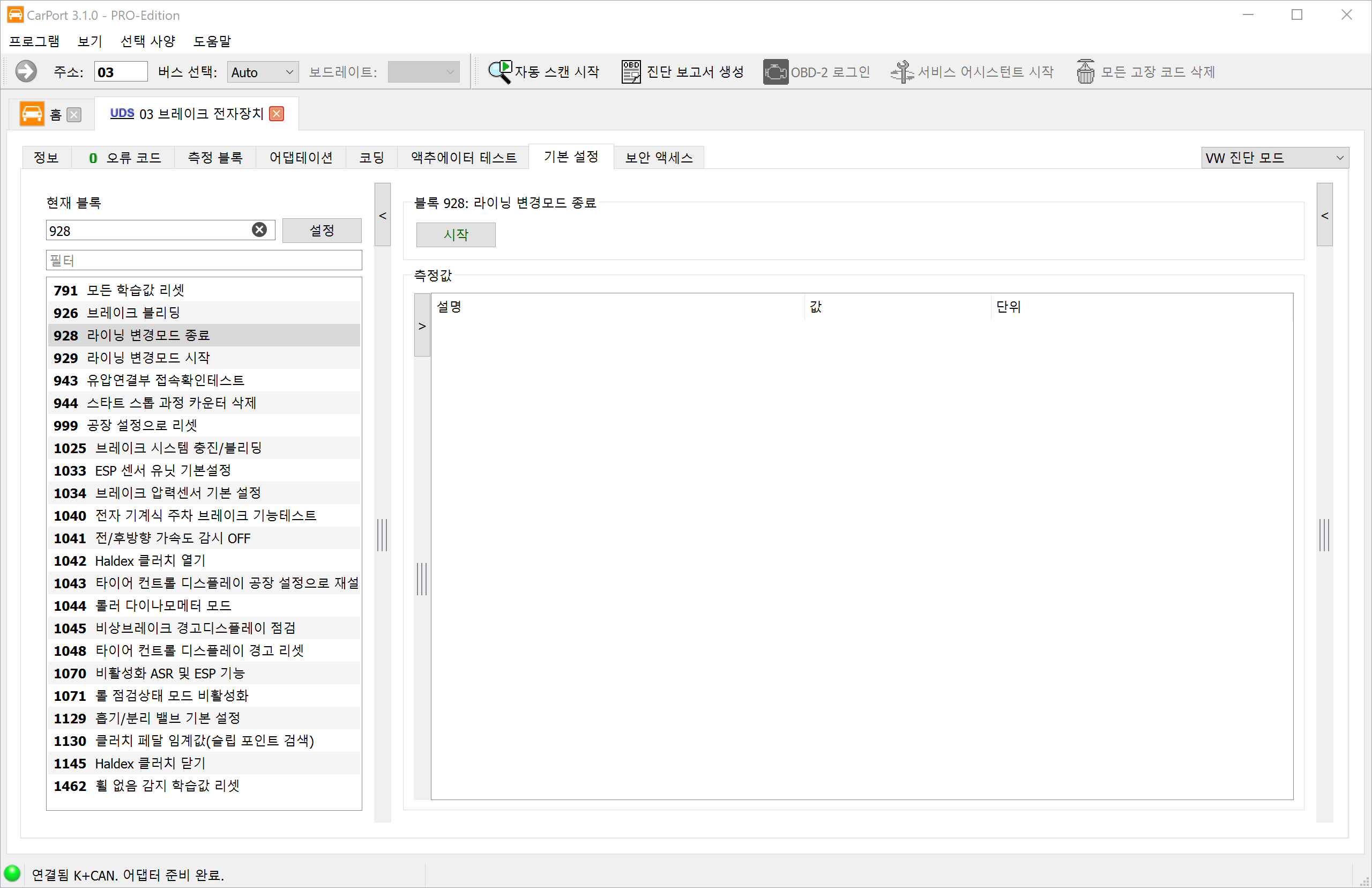The image size is (1372, 888).
Task: Select block 1070 비활성화 ASR 및 ESP 기능
Action: pos(204,673)
